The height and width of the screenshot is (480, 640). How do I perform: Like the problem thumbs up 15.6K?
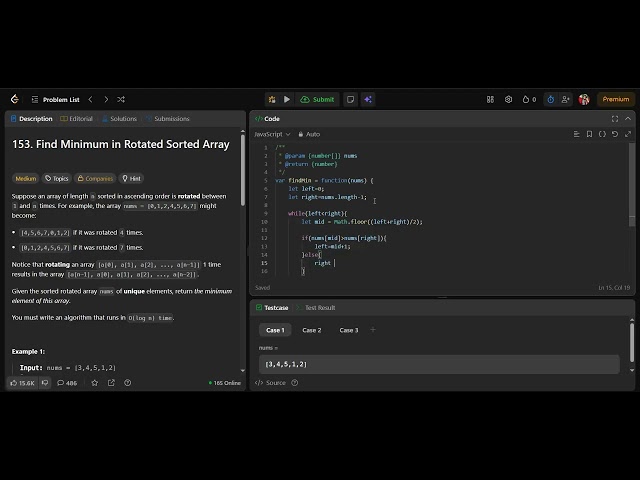(x=22, y=383)
